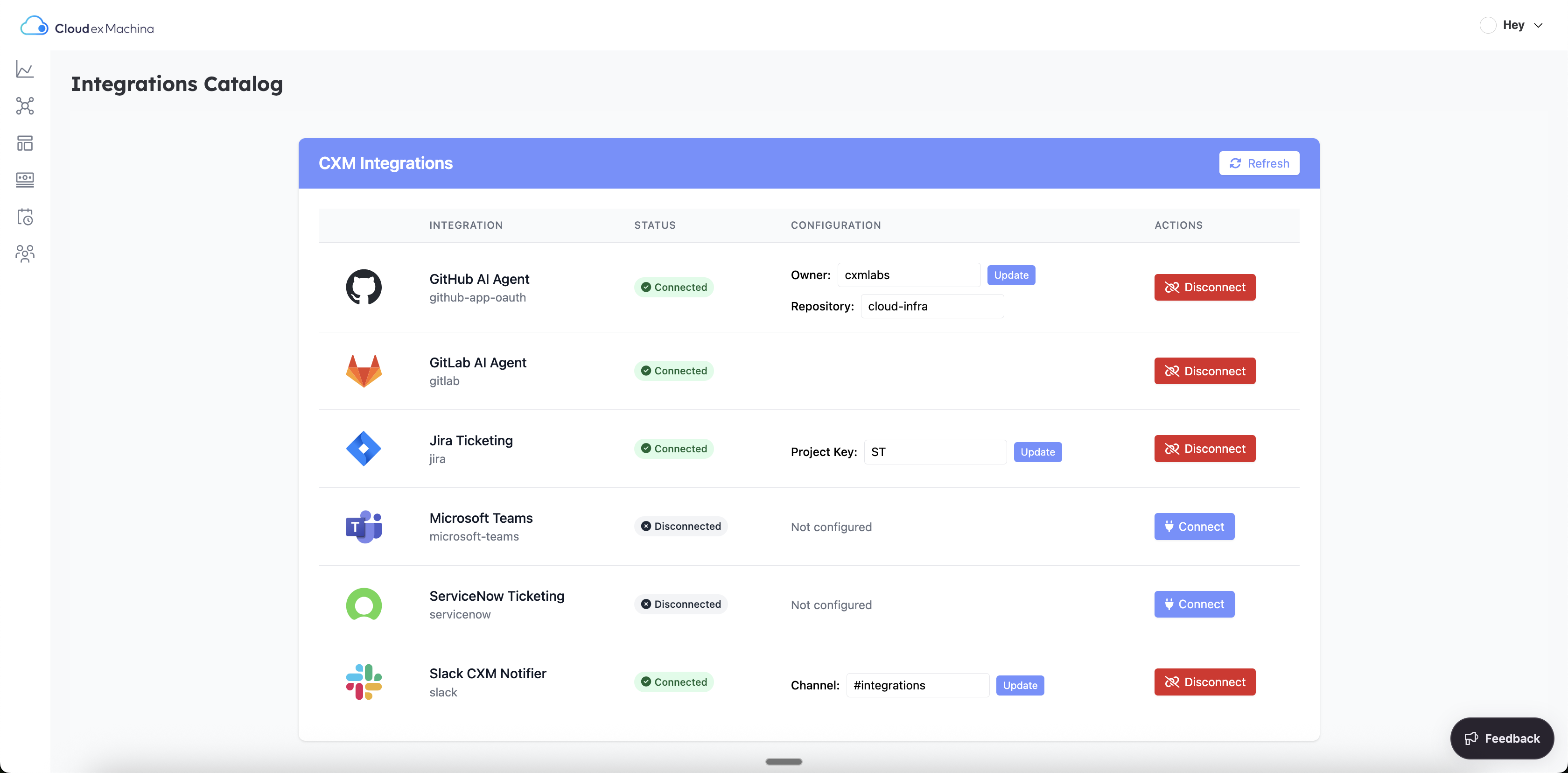Click the Slack logo icon

364,682
